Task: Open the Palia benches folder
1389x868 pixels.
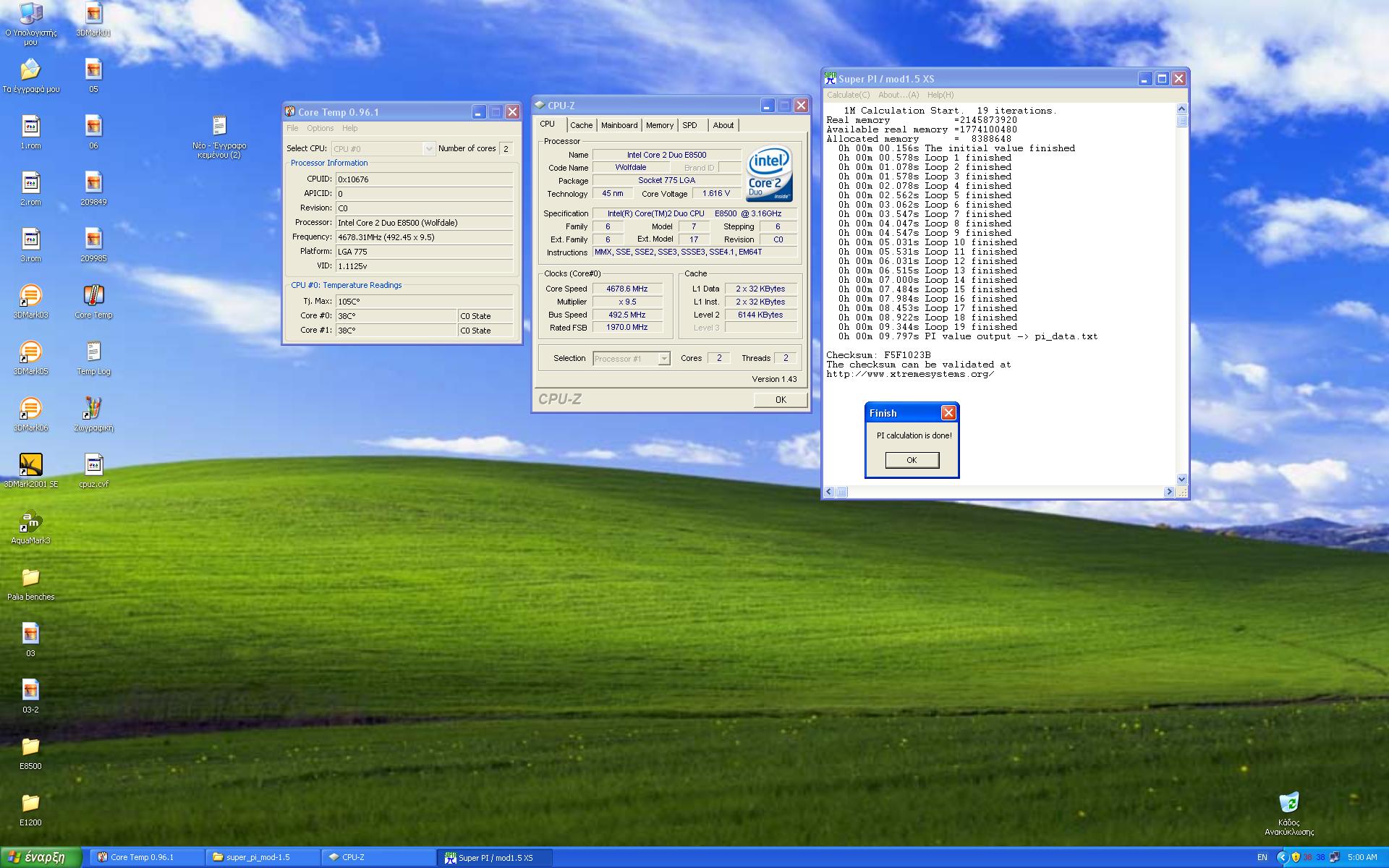Action: [30, 584]
